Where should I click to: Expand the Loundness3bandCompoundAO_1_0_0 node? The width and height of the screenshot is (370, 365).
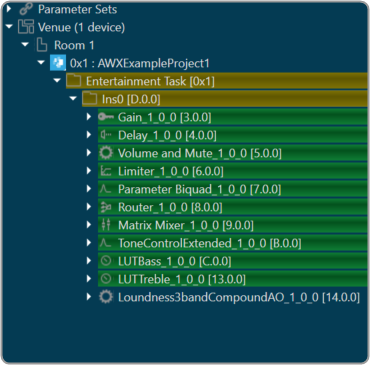point(89,297)
